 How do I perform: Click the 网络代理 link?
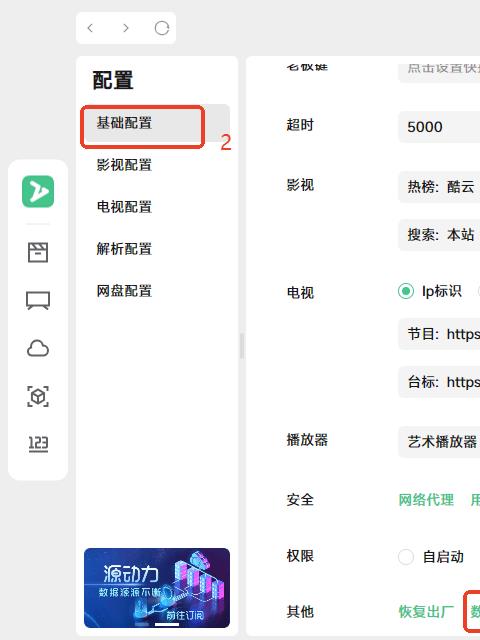[x=426, y=500]
